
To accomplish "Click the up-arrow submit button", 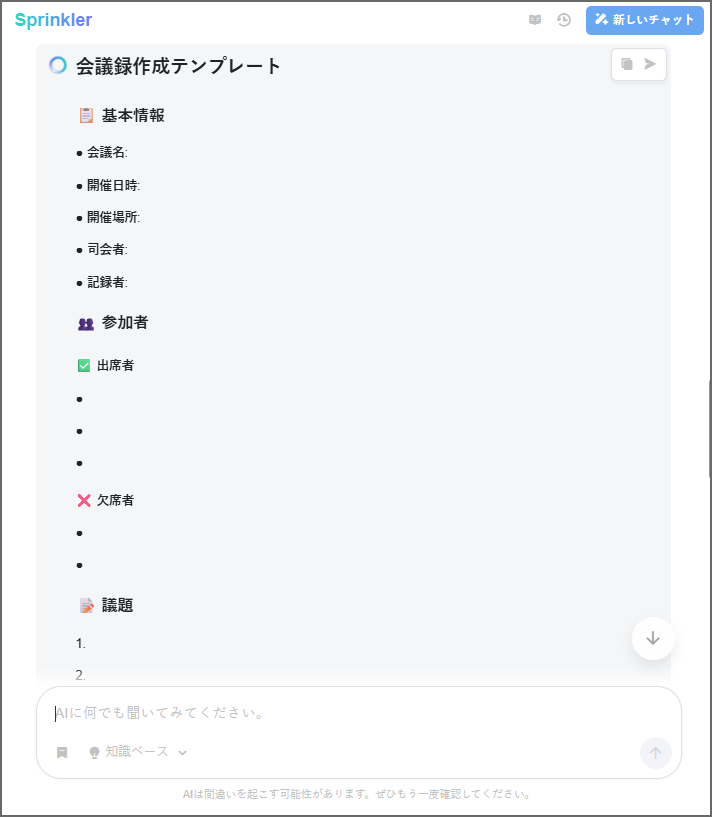I will [x=655, y=753].
